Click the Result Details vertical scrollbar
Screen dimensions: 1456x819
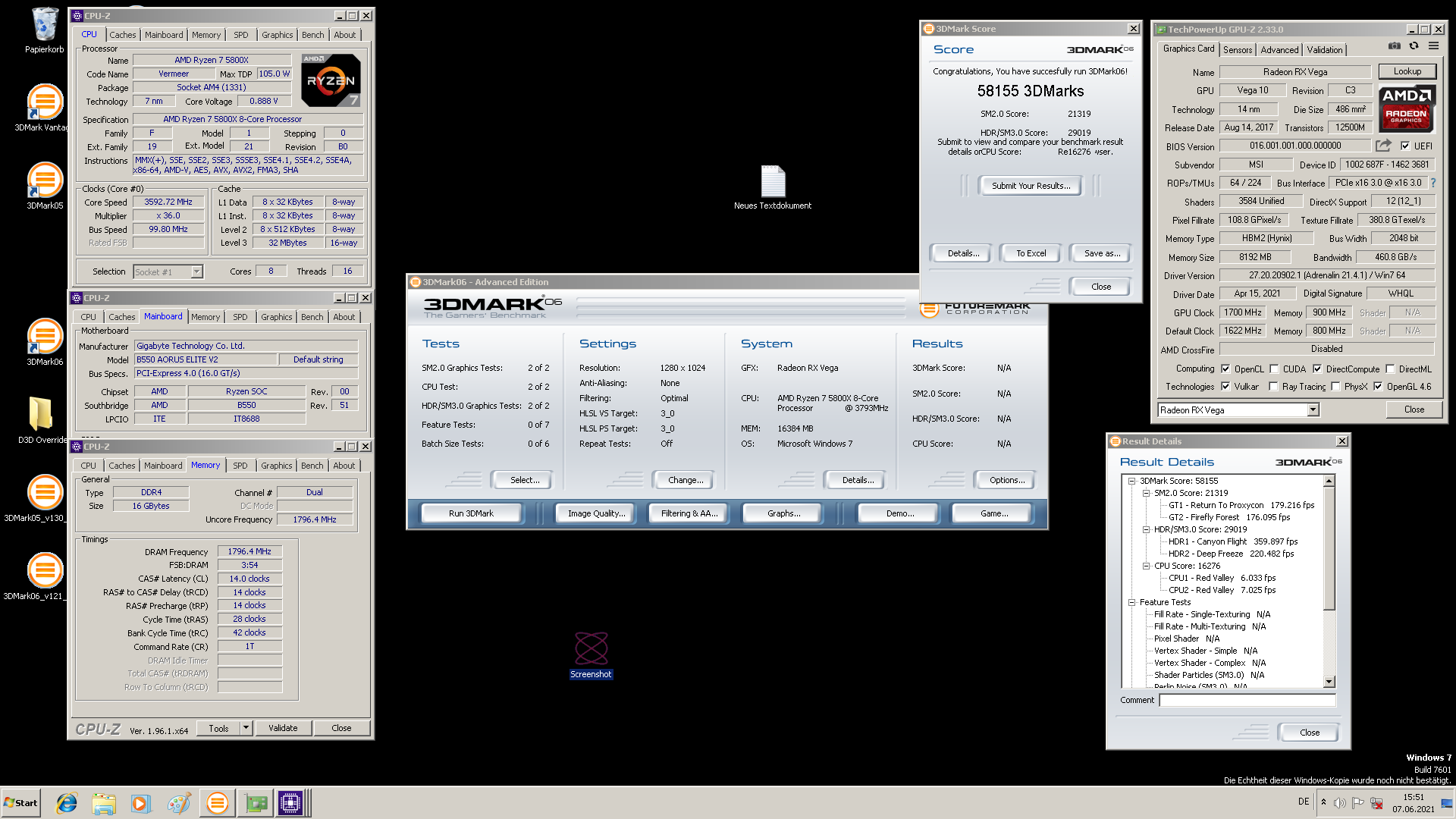(1329, 581)
